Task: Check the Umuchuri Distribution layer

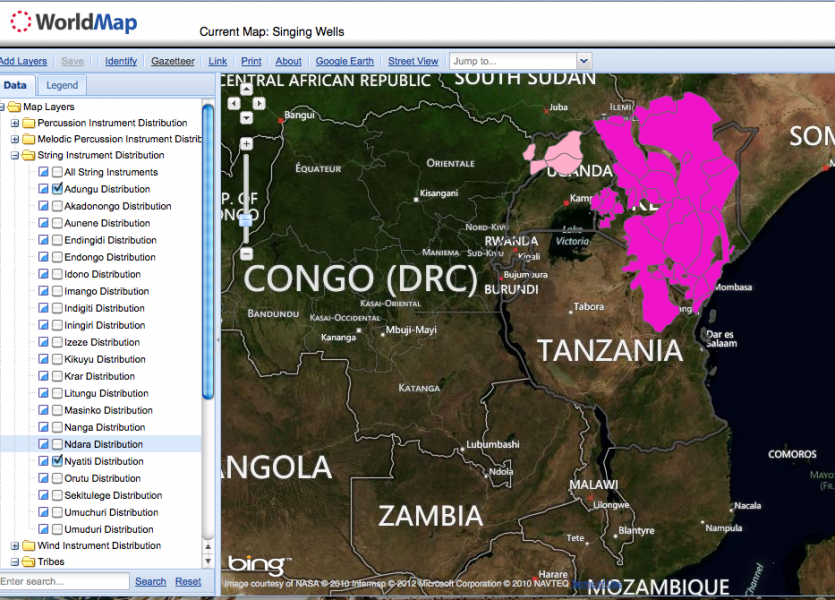Action: click(58, 513)
